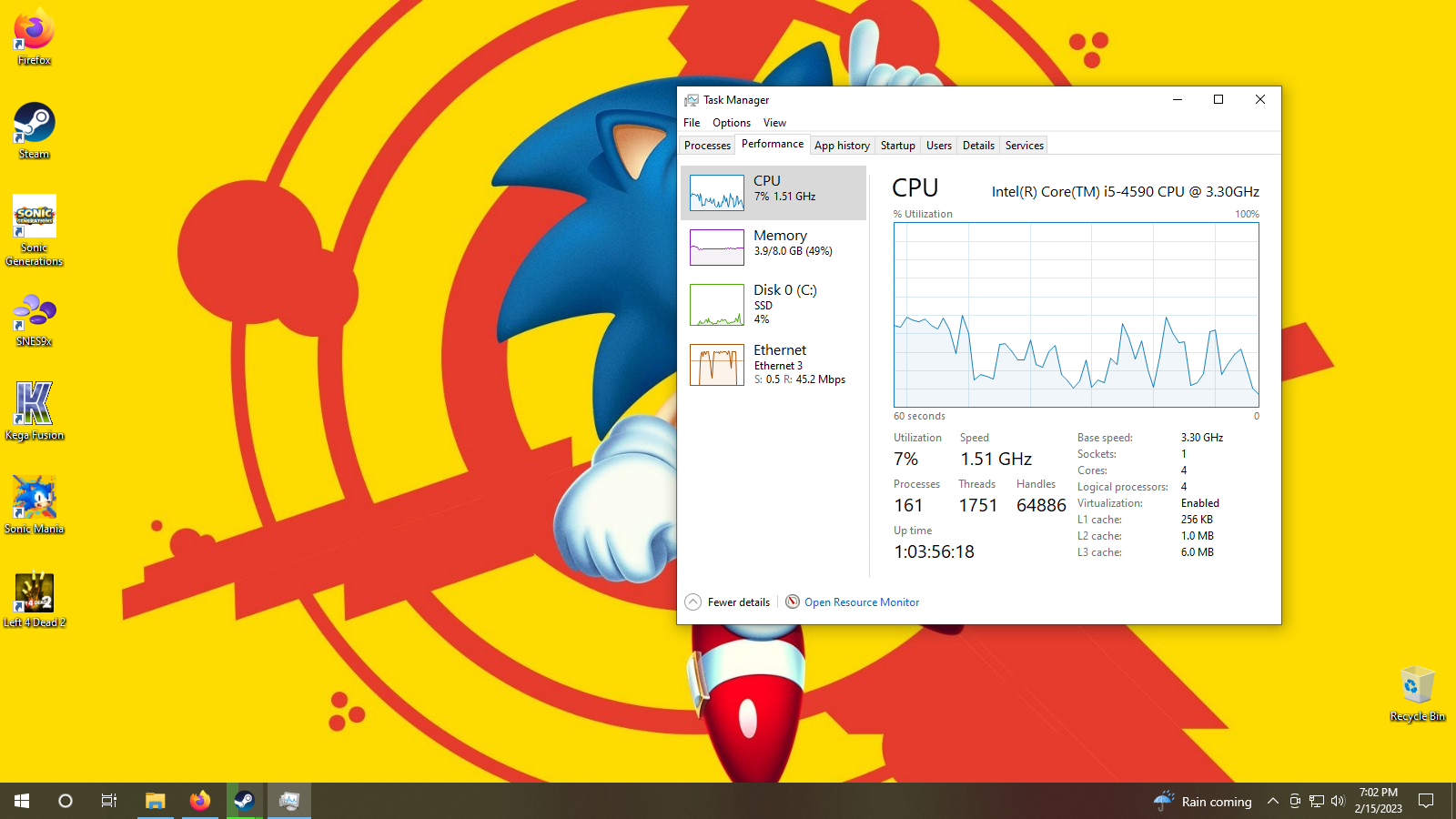Click the Task Manager taskbar button

[289, 801]
